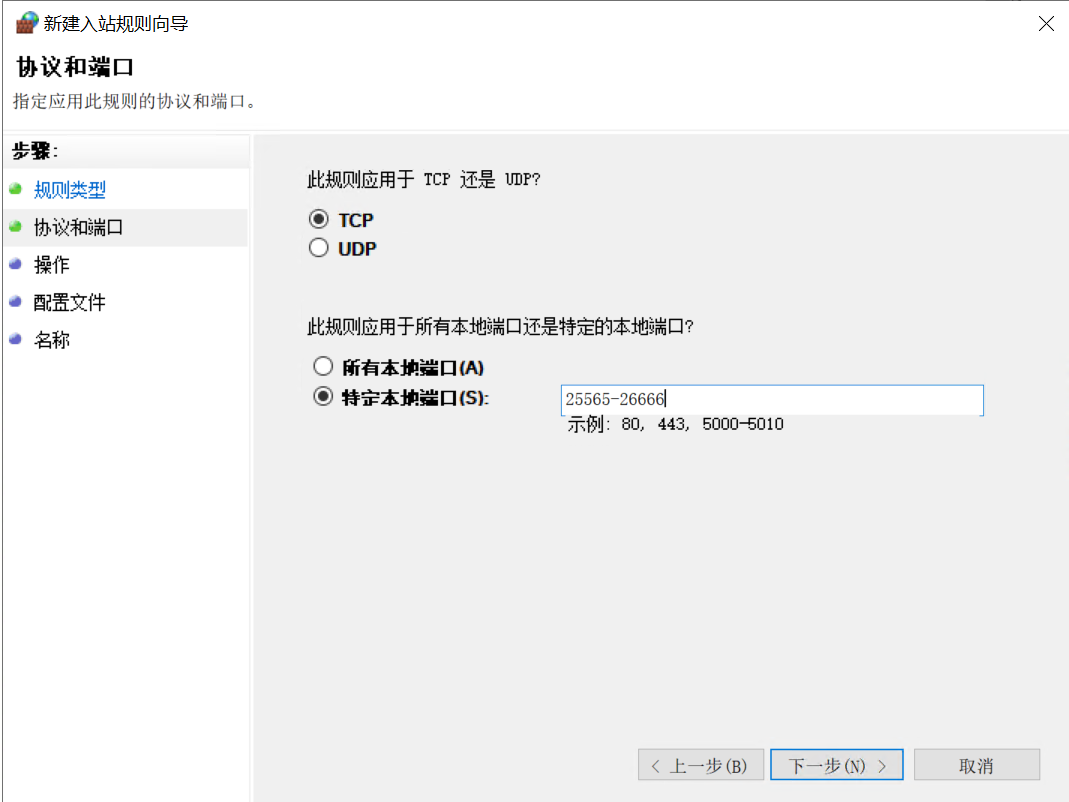Select 操作 step in sidebar
The image size is (1069, 802).
coord(52,265)
